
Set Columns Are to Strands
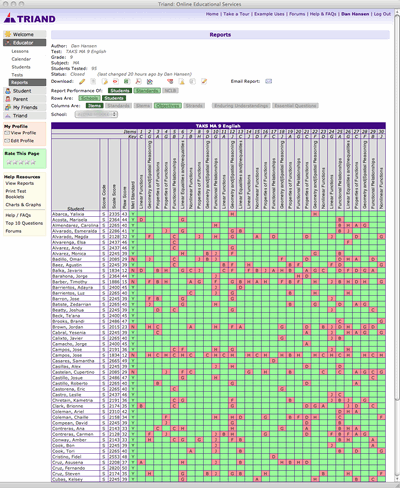click(x=194, y=106)
